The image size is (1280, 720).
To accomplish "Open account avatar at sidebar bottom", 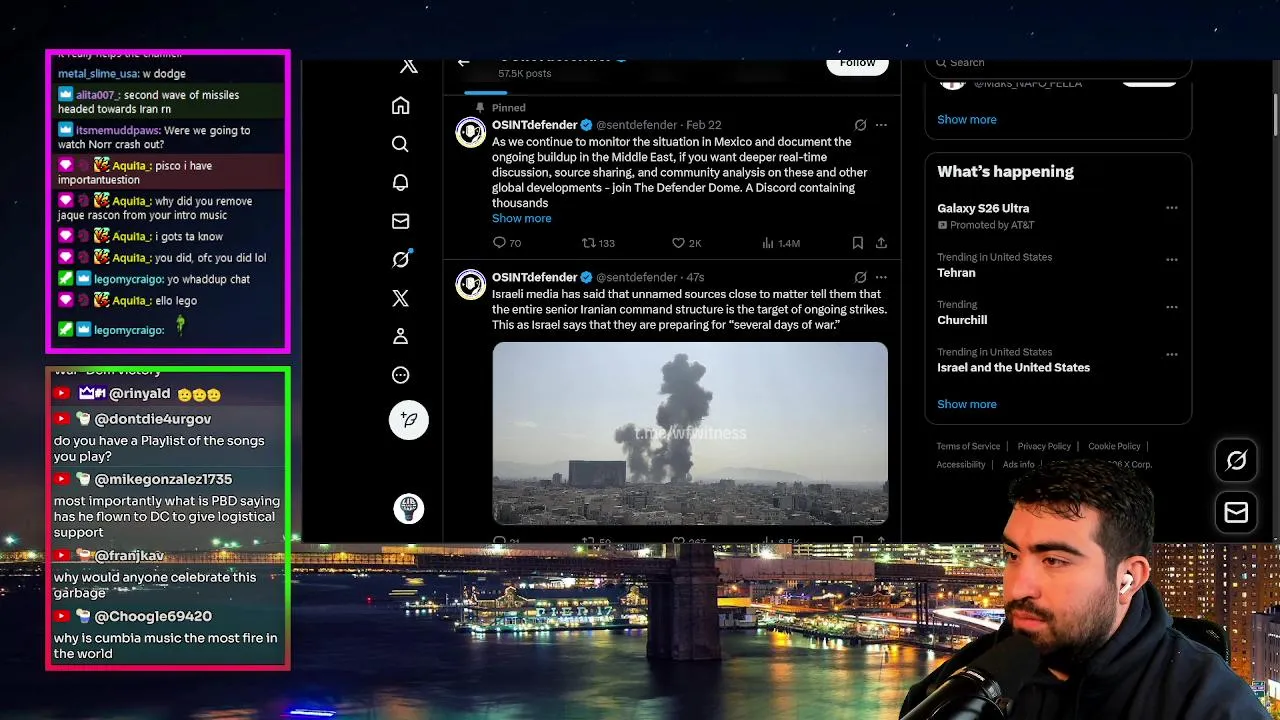I will (x=408, y=508).
